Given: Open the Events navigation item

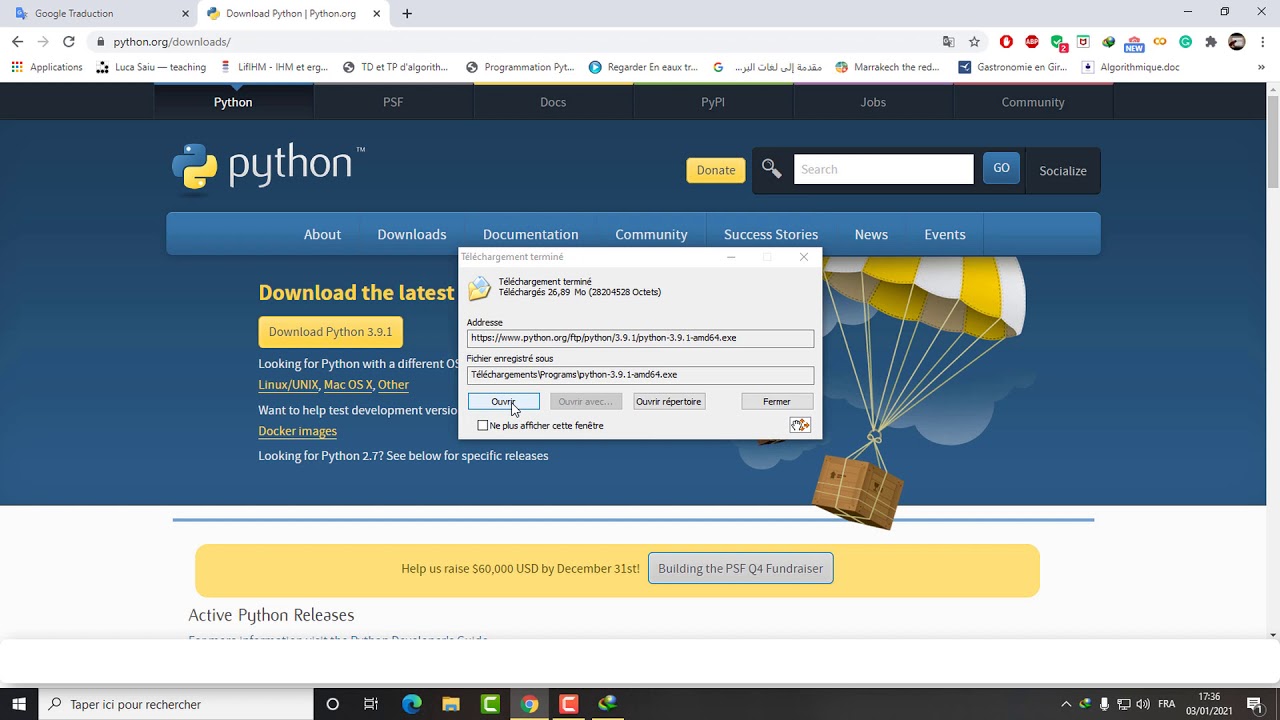Looking at the screenshot, I should point(945,234).
